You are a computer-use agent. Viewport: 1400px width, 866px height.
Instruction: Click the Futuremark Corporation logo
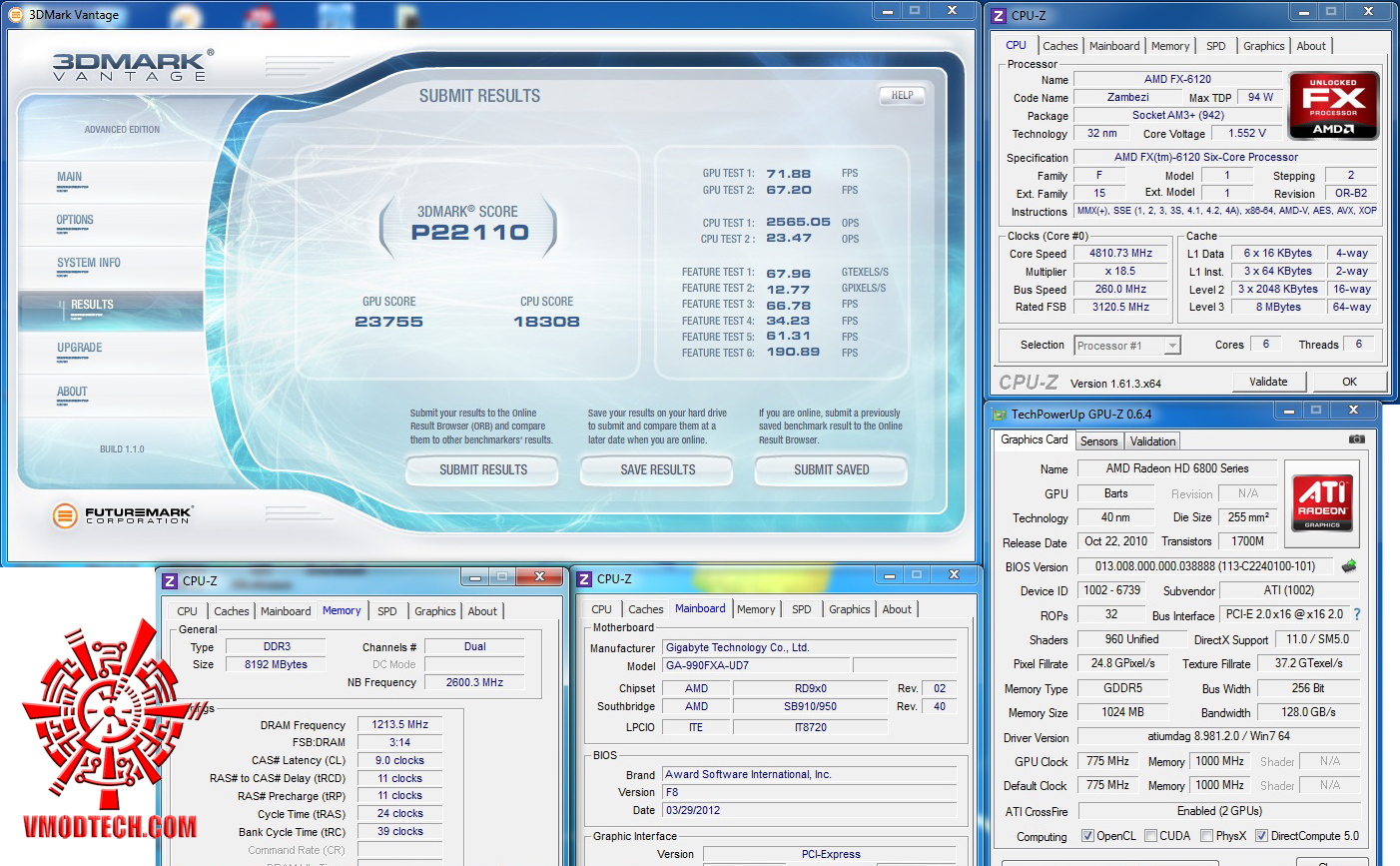(122, 515)
